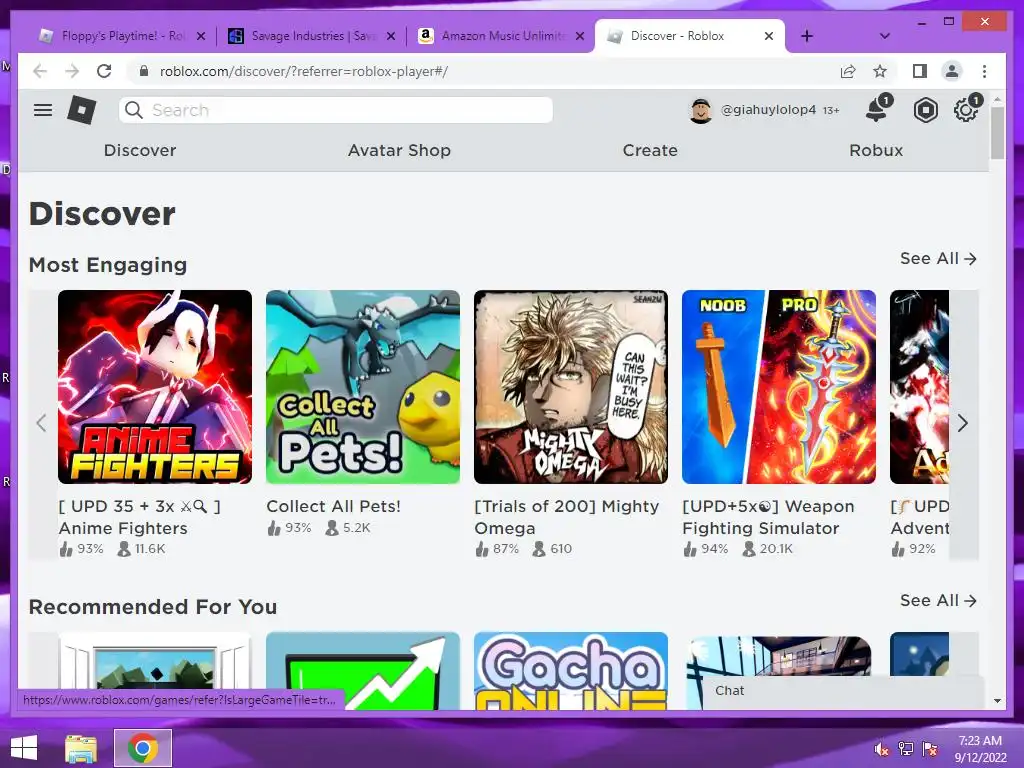
Task: Open the Avatar Shop menu item
Action: [399, 150]
